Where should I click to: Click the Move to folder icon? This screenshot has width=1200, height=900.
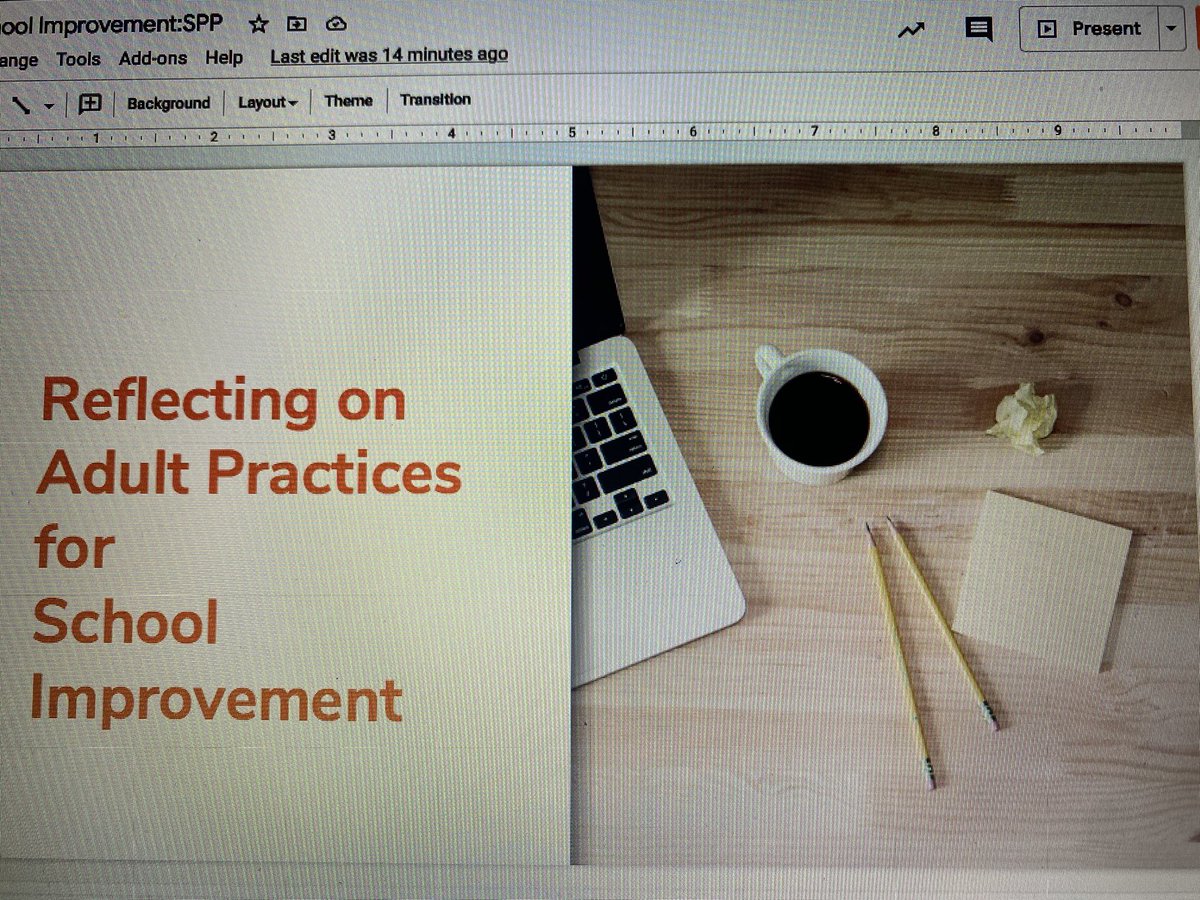click(296, 24)
